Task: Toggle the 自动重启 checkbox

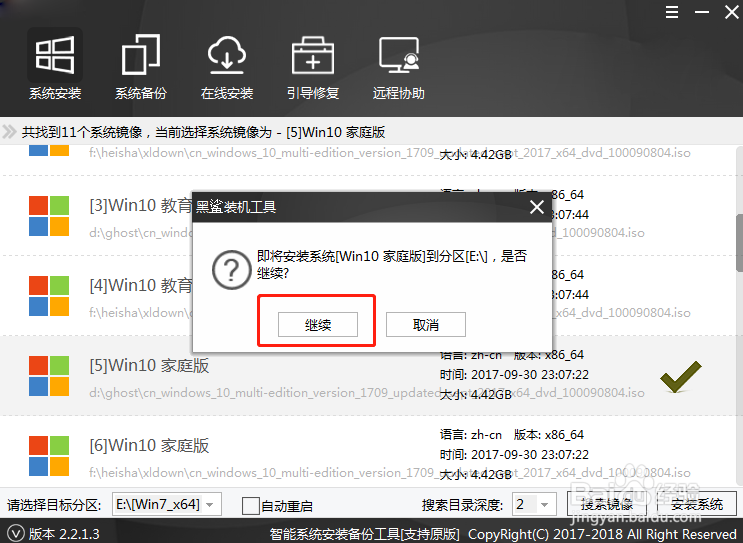Action: point(251,506)
